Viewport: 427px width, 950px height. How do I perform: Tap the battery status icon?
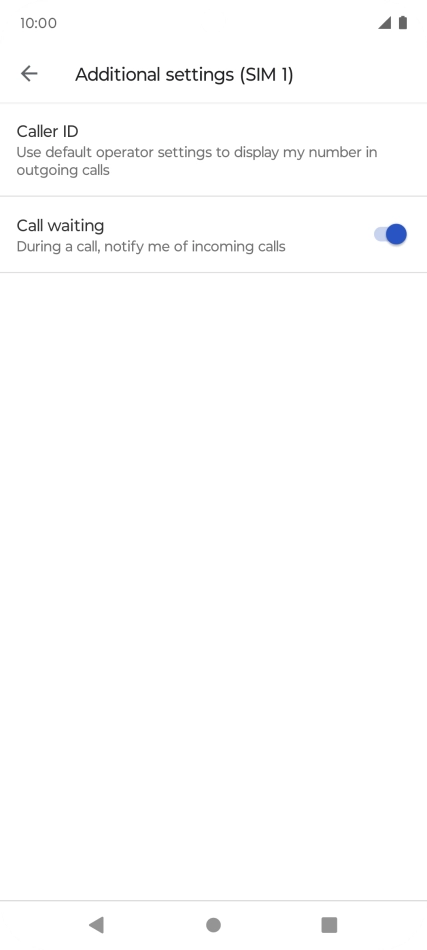(x=403, y=23)
